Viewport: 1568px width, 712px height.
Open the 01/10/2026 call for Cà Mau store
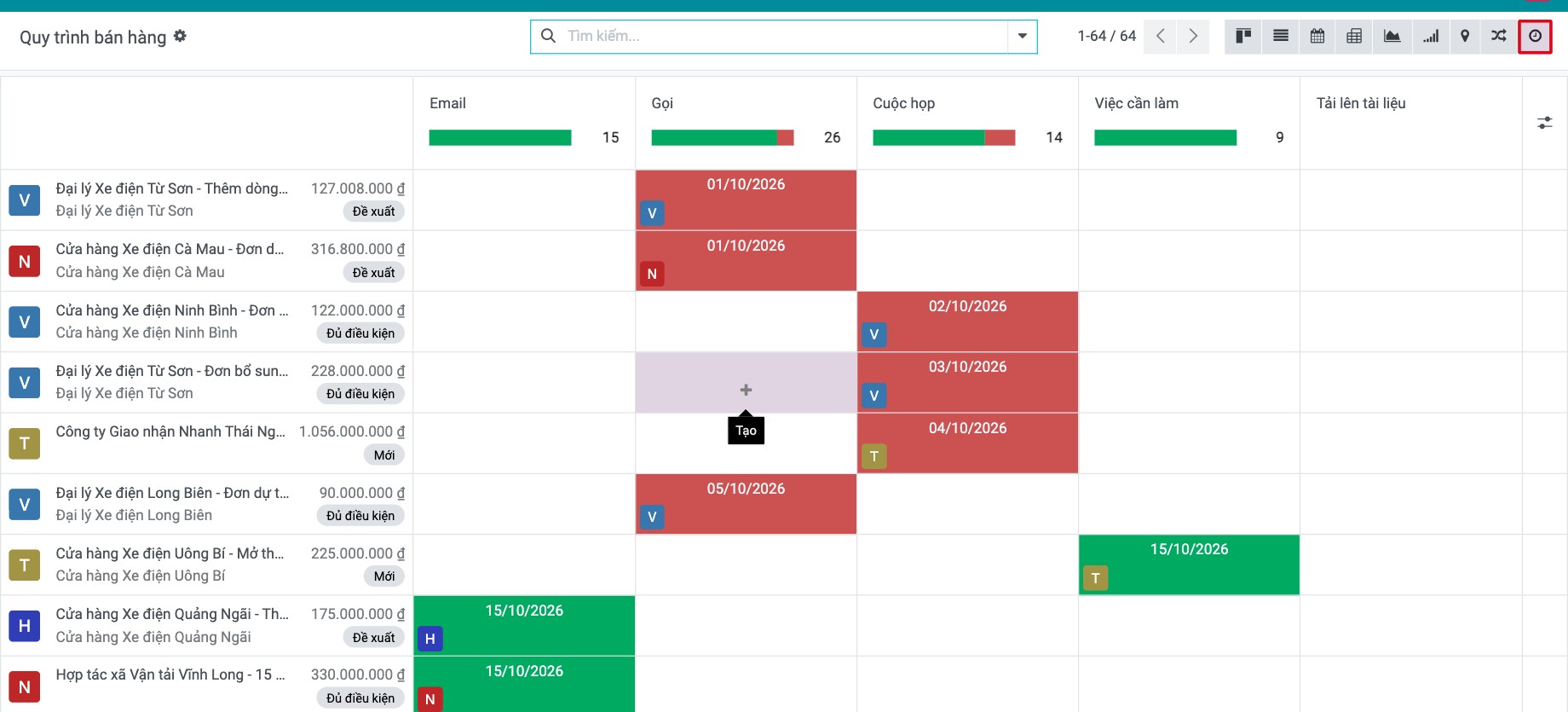pos(746,261)
